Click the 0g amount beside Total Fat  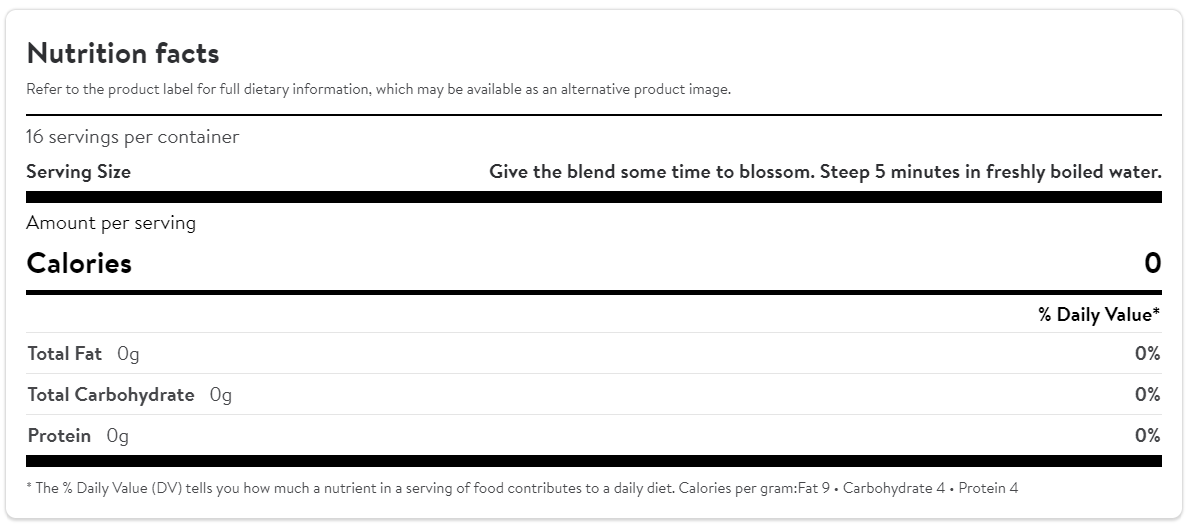[128, 354]
